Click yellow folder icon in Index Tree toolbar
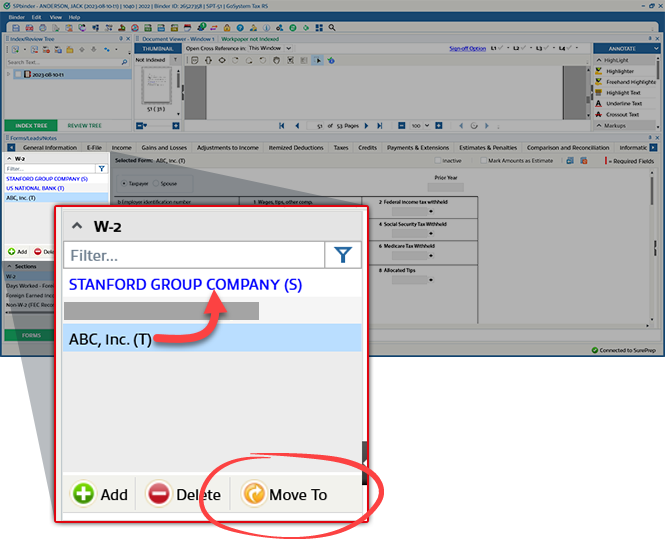The image size is (665, 545). click(70, 50)
